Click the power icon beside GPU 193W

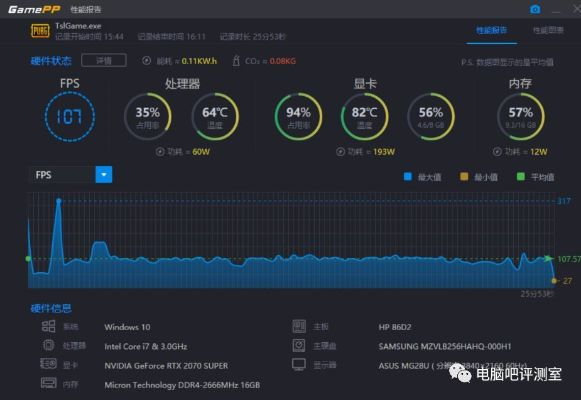340,151
